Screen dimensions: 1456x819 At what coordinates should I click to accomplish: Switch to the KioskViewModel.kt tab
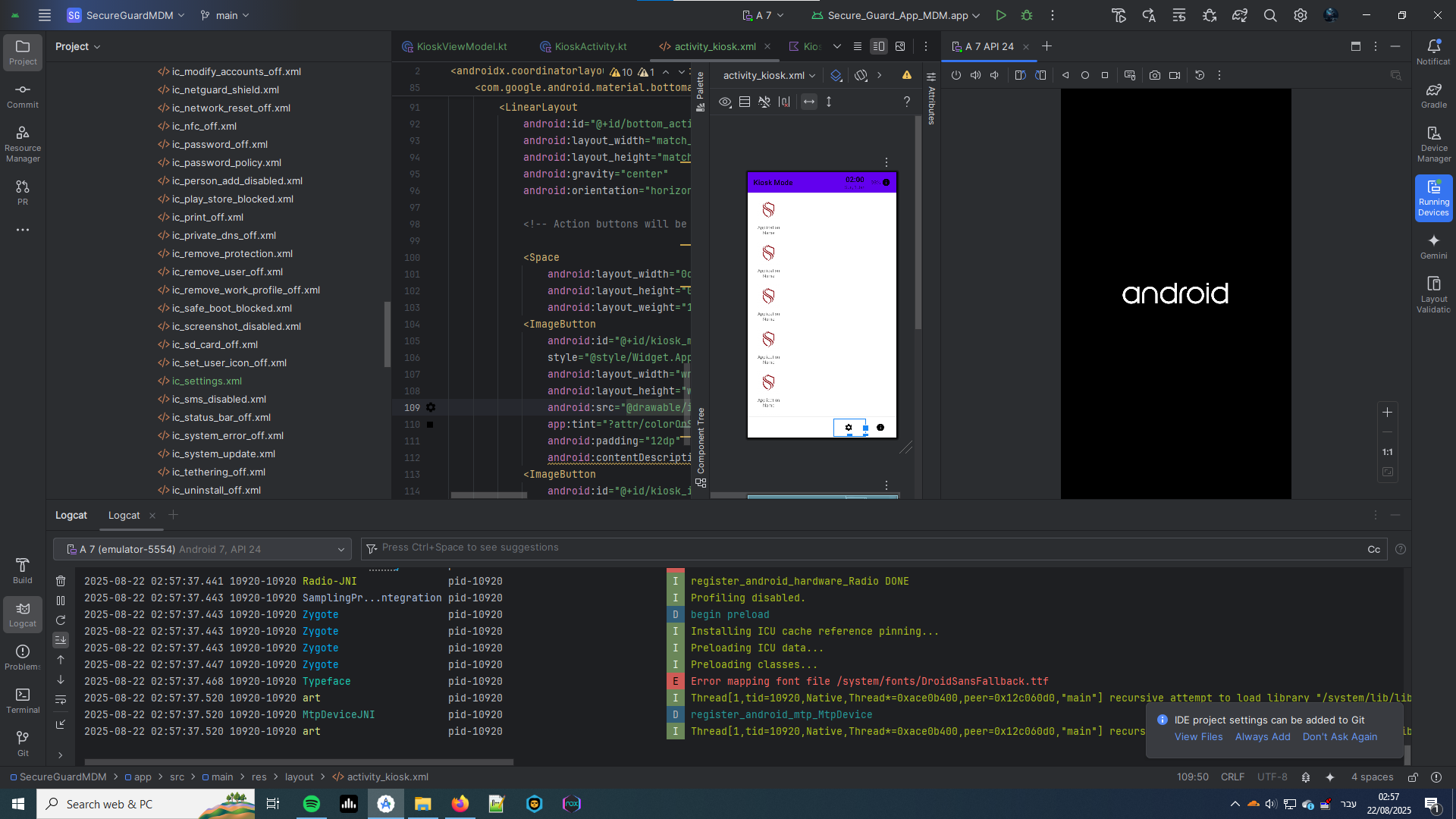coord(455,46)
